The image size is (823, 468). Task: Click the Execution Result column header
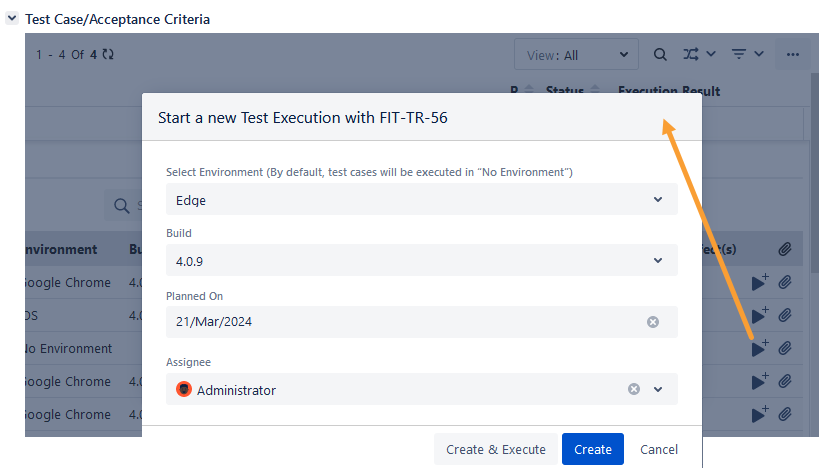click(669, 91)
